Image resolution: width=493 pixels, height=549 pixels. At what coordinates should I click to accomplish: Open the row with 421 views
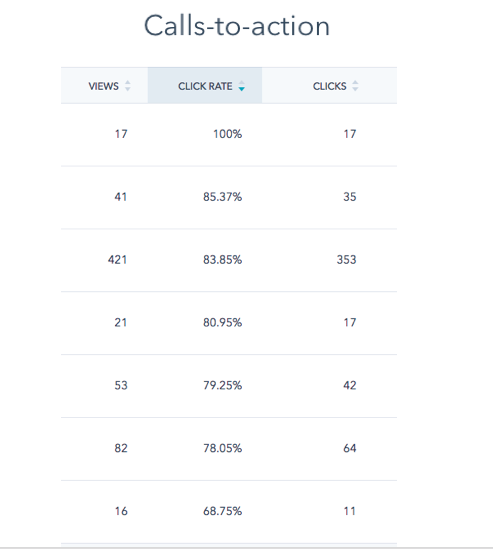229,260
